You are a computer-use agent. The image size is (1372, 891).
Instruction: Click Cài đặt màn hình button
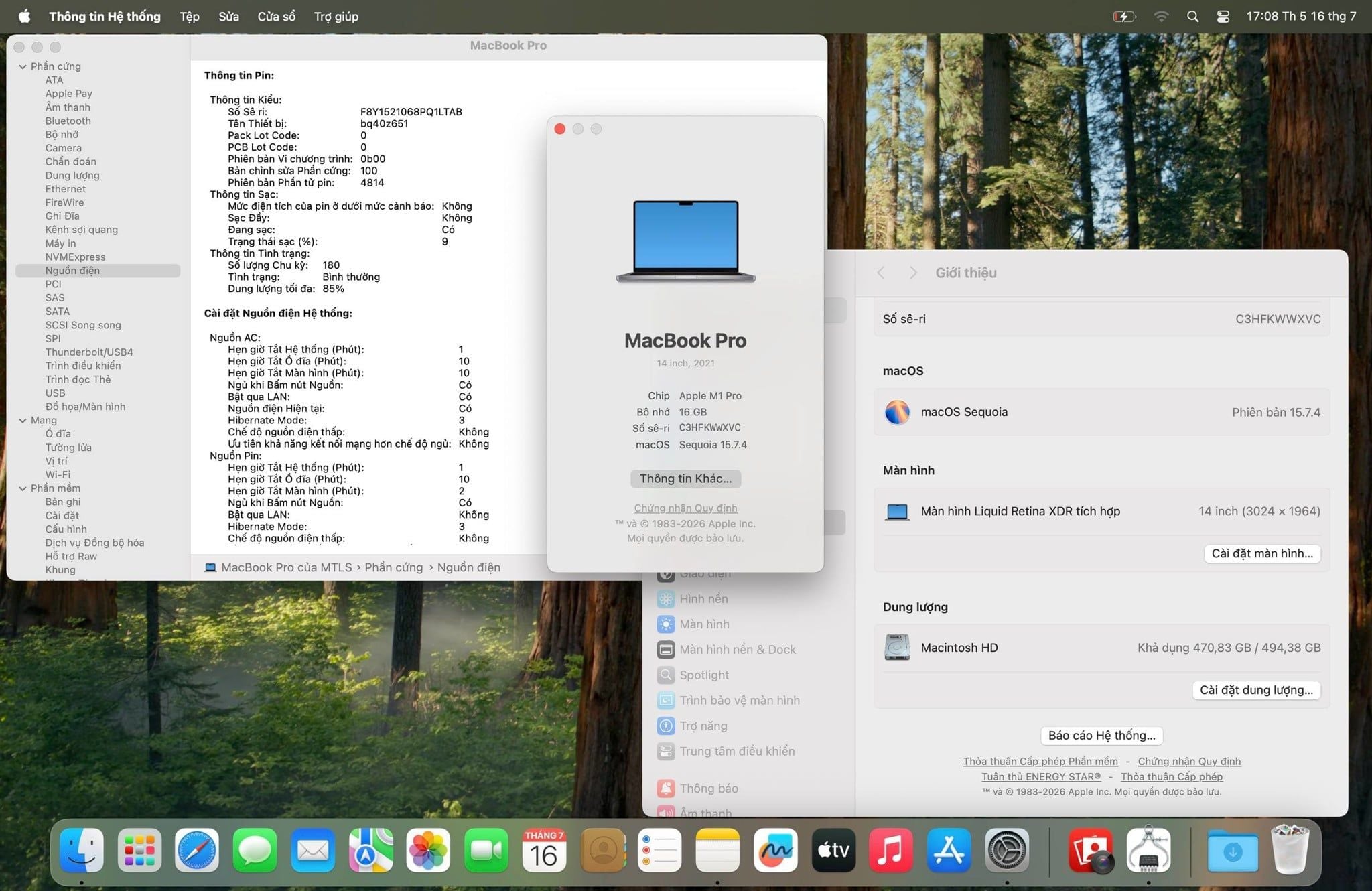1262,553
